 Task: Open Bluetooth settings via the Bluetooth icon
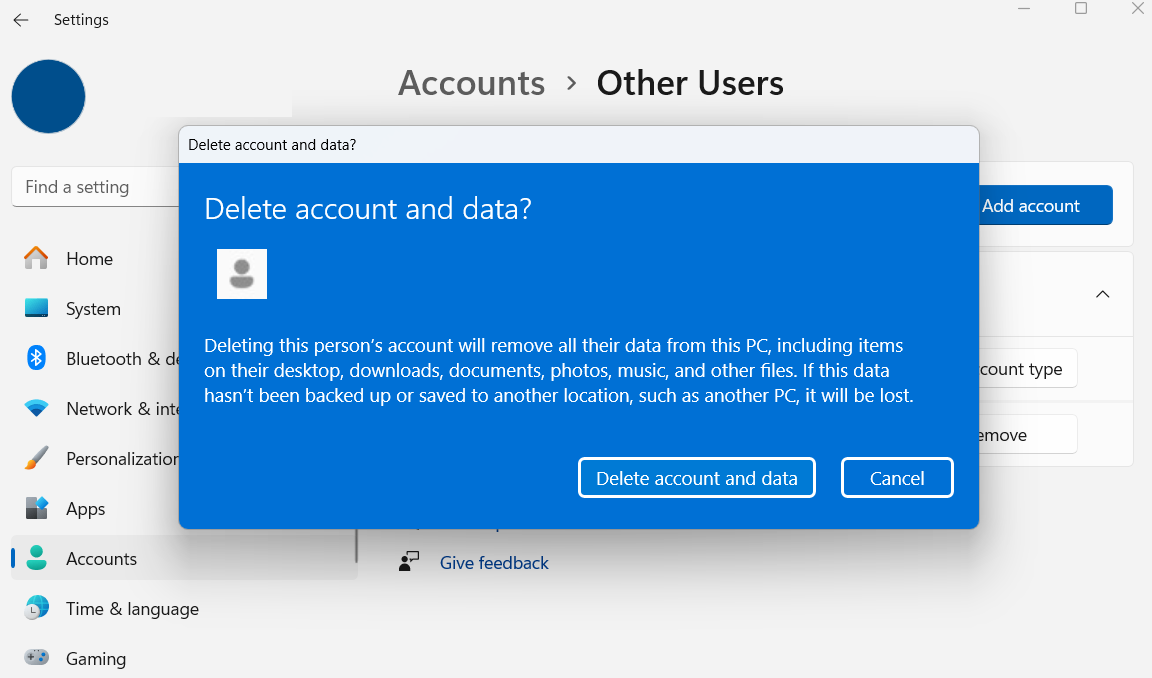click(x=36, y=359)
